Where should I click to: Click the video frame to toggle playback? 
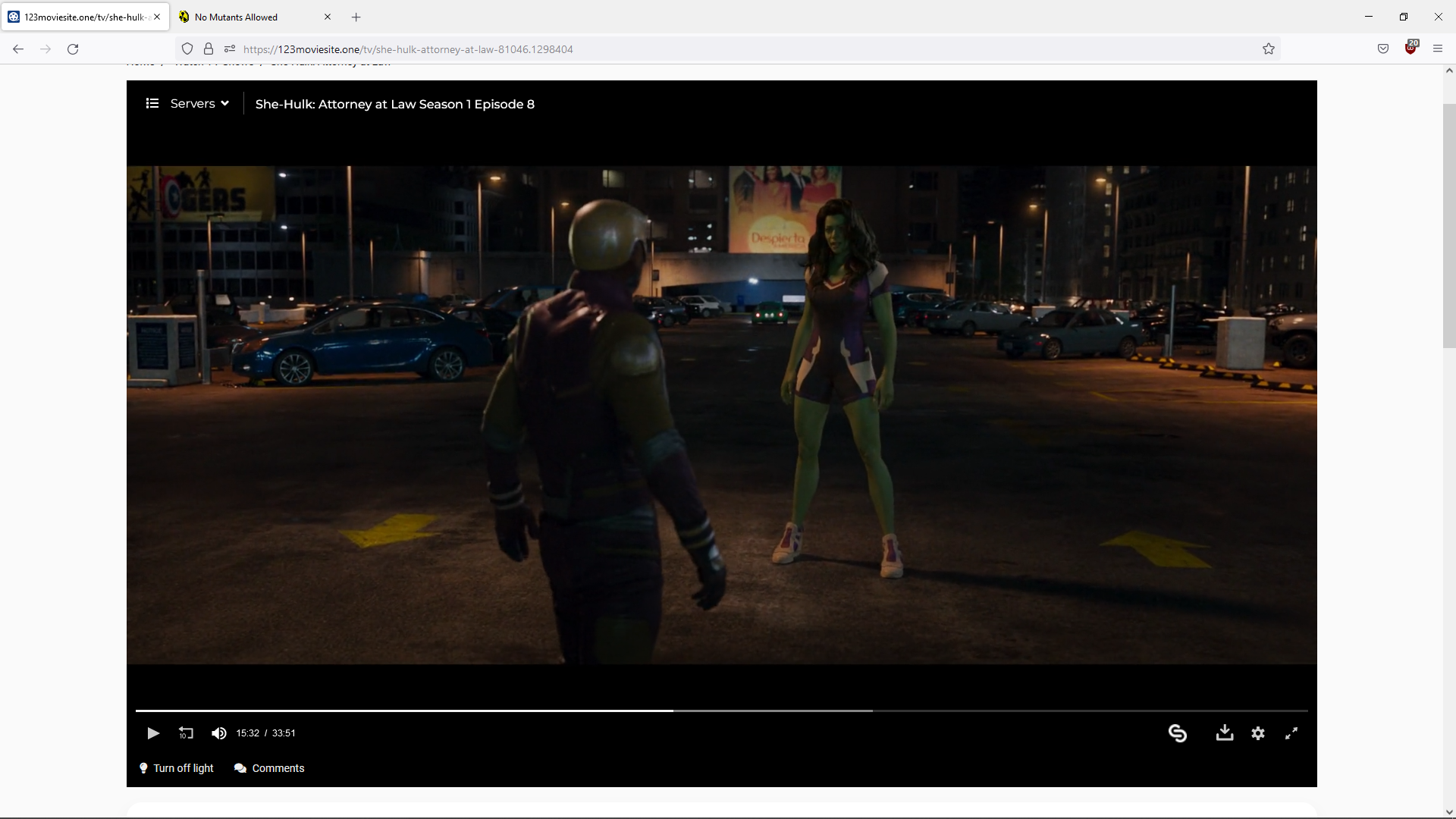tap(721, 415)
